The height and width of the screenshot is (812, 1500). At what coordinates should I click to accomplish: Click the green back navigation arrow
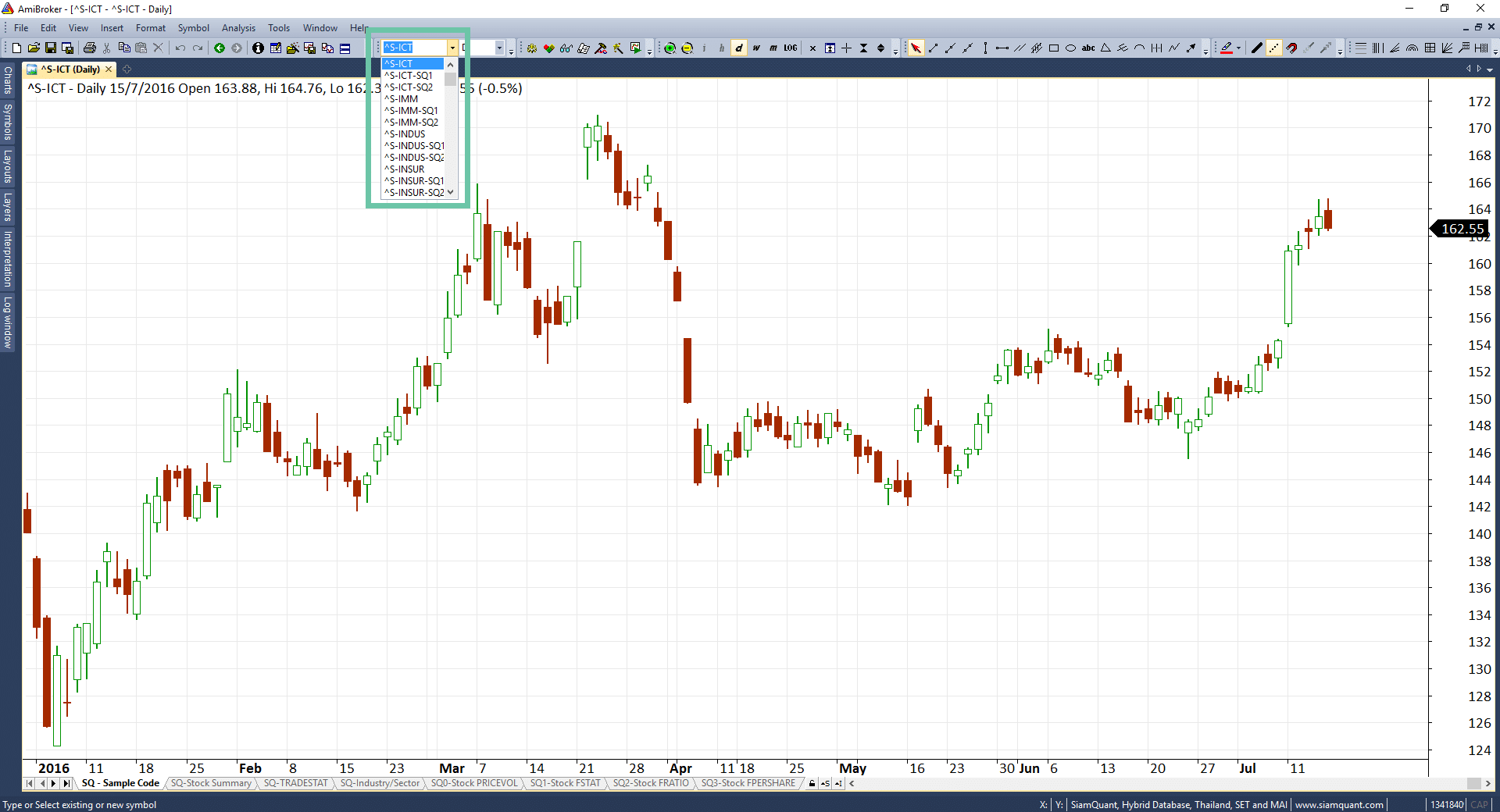tap(220, 48)
